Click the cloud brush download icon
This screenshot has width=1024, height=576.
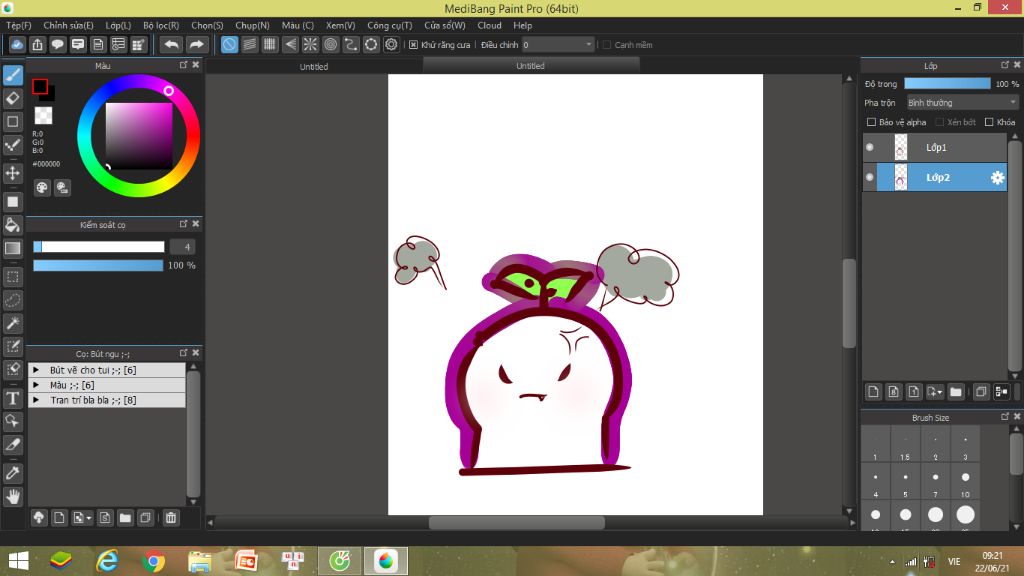[39, 518]
